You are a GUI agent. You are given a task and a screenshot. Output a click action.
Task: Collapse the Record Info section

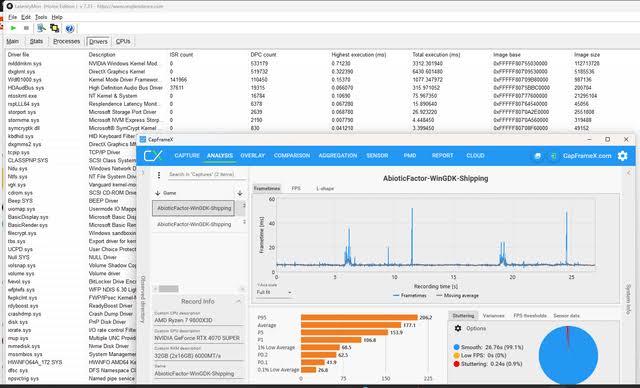[x=238, y=302]
